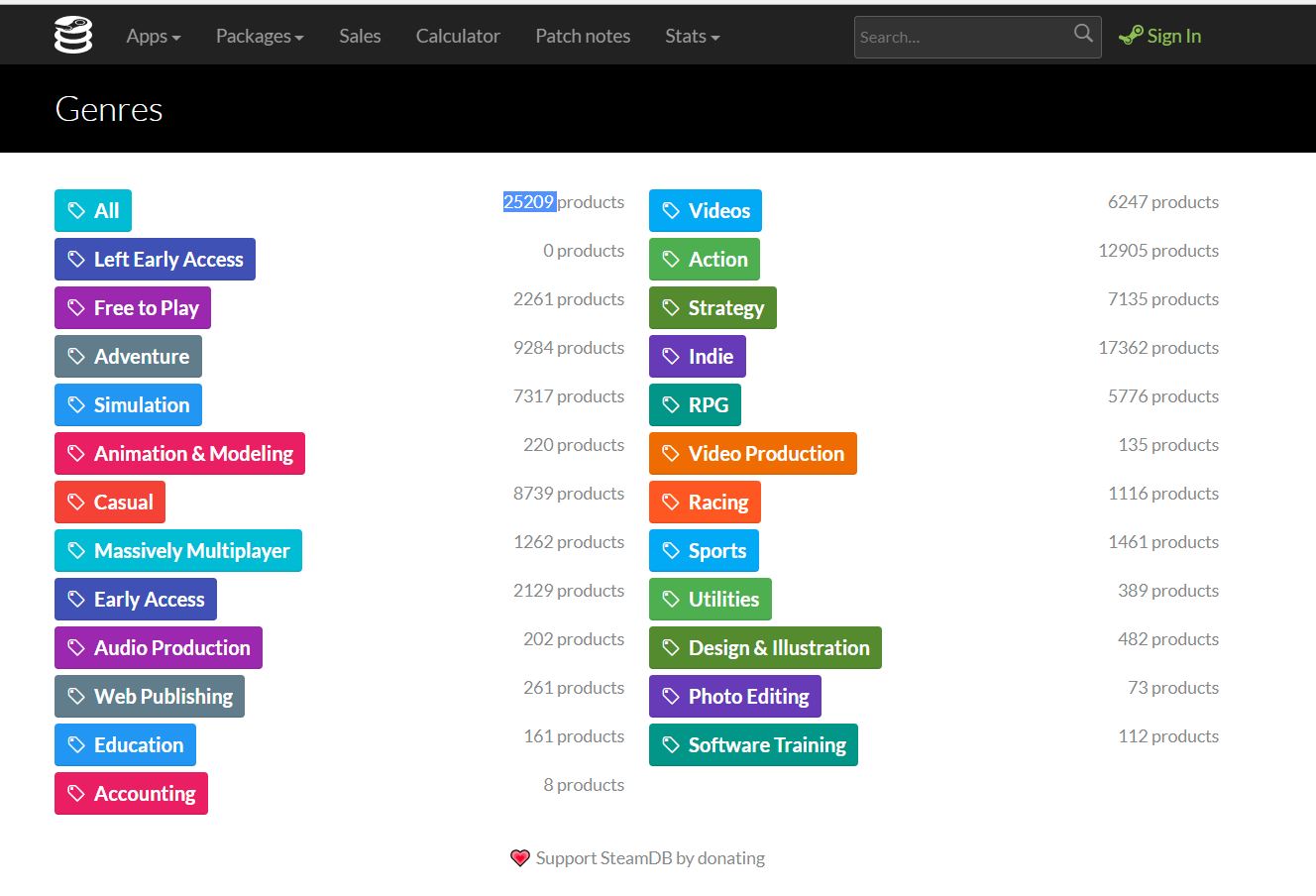Click the 0 products count
This screenshot has width=1316, height=896.
(x=584, y=250)
